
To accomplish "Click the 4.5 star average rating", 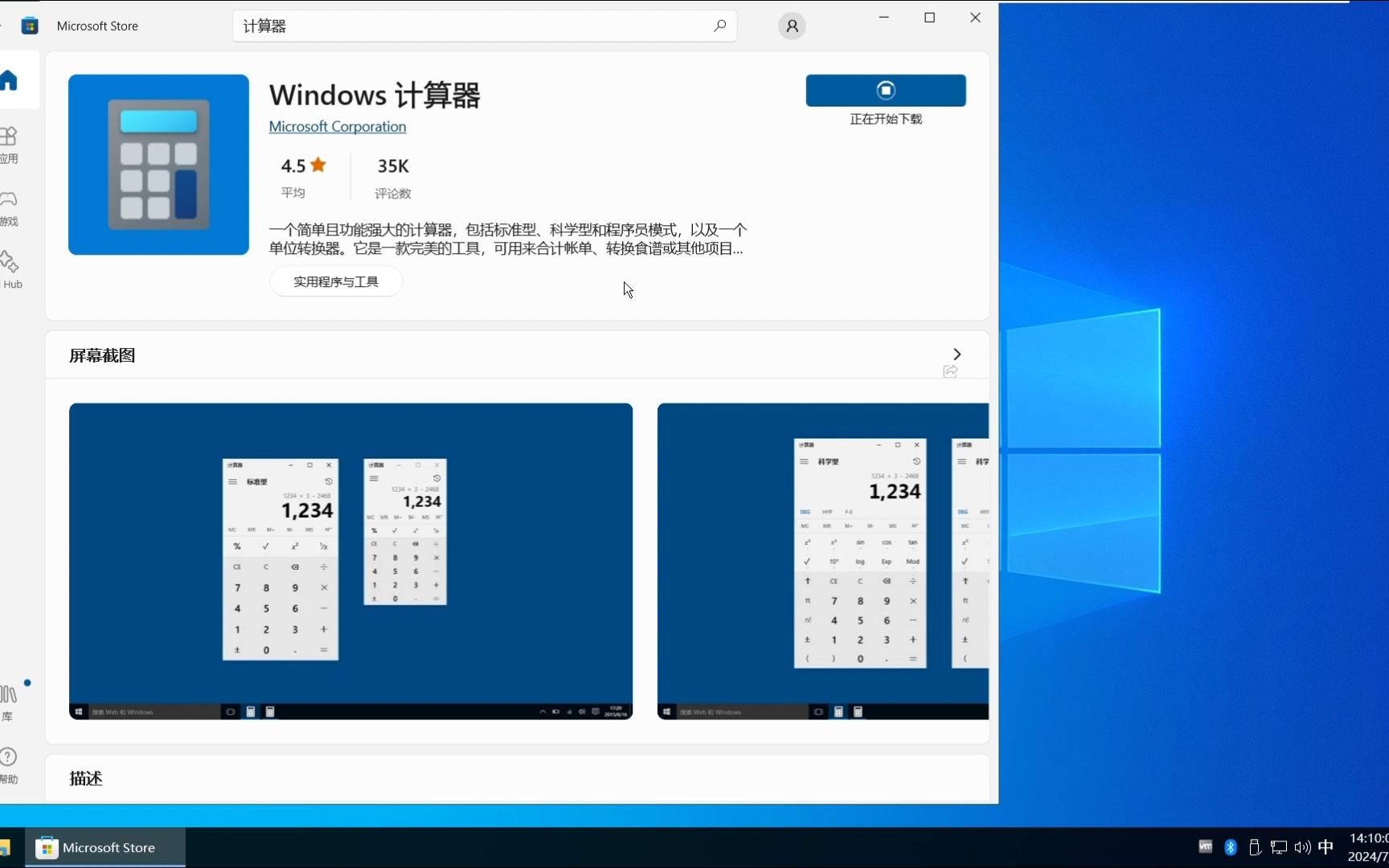I will coord(303,177).
